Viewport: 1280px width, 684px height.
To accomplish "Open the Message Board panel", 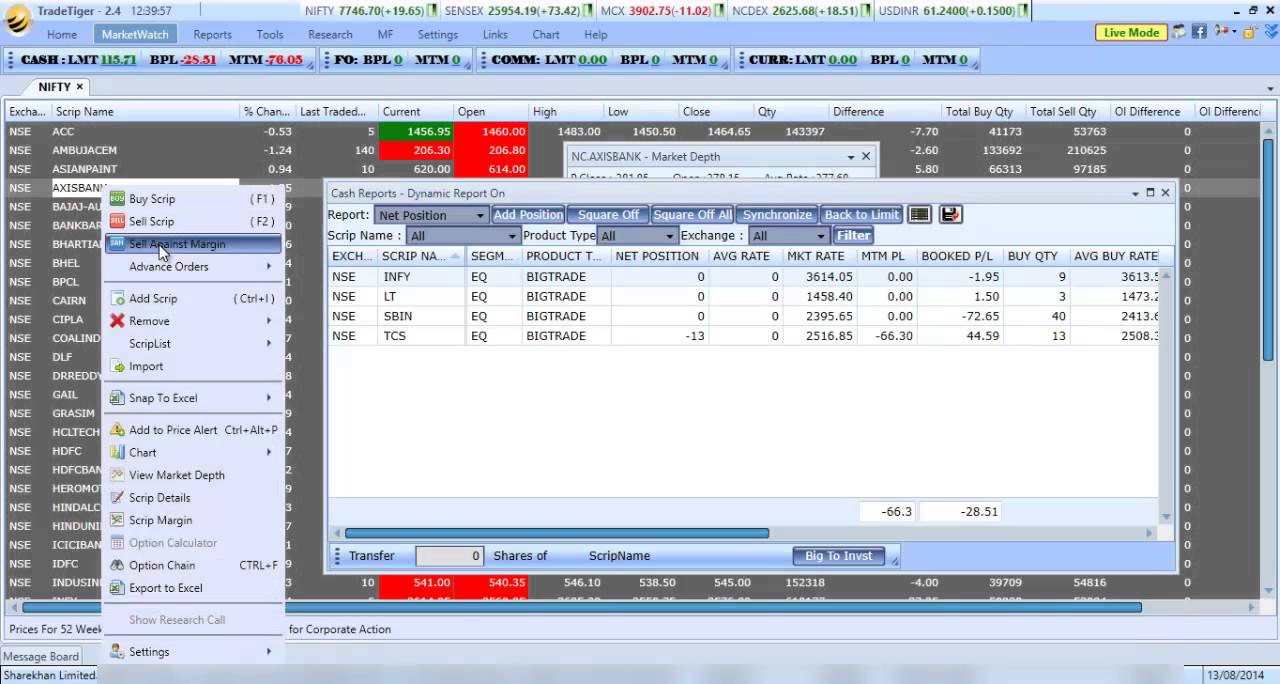I will point(42,657).
